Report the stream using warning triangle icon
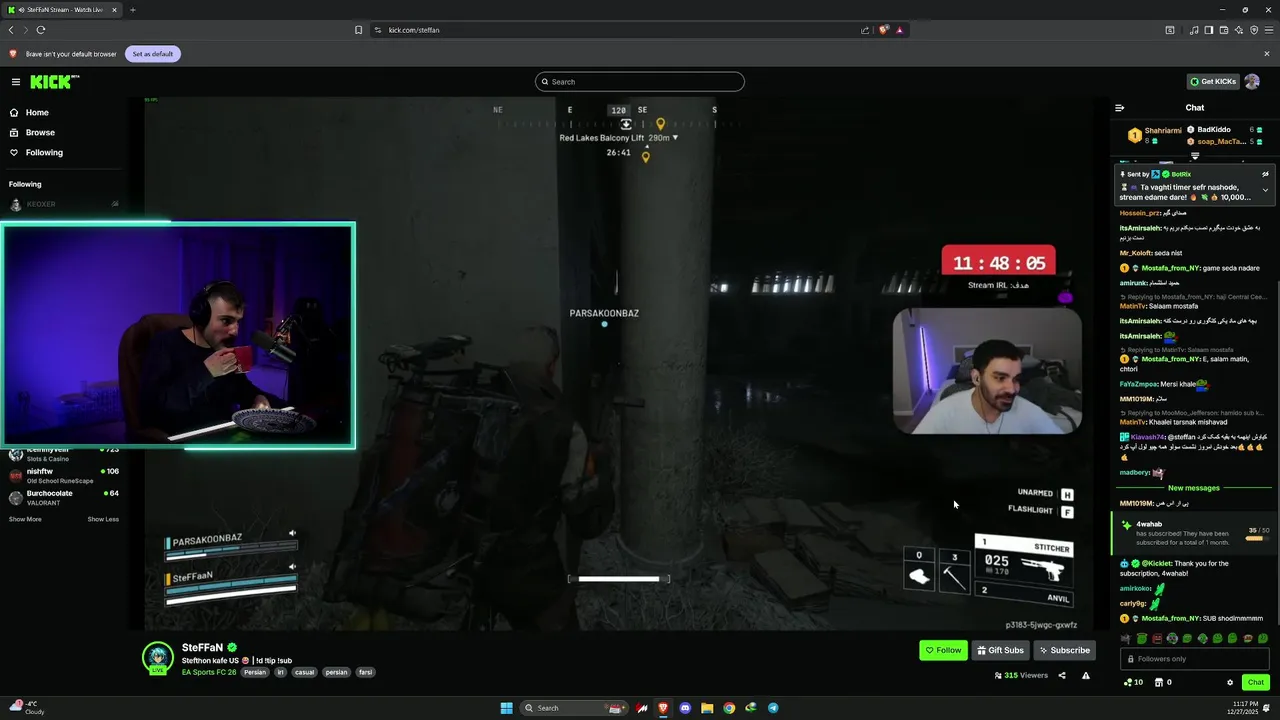Image resolution: width=1280 pixels, height=720 pixels. pos(1086,676)
